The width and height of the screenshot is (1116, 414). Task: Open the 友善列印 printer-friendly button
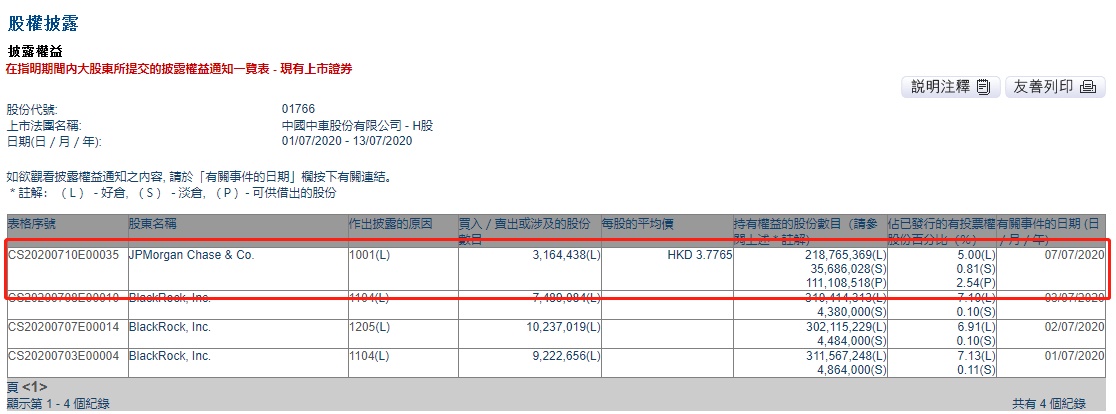pyautogui.click(x=1055, y=87)
